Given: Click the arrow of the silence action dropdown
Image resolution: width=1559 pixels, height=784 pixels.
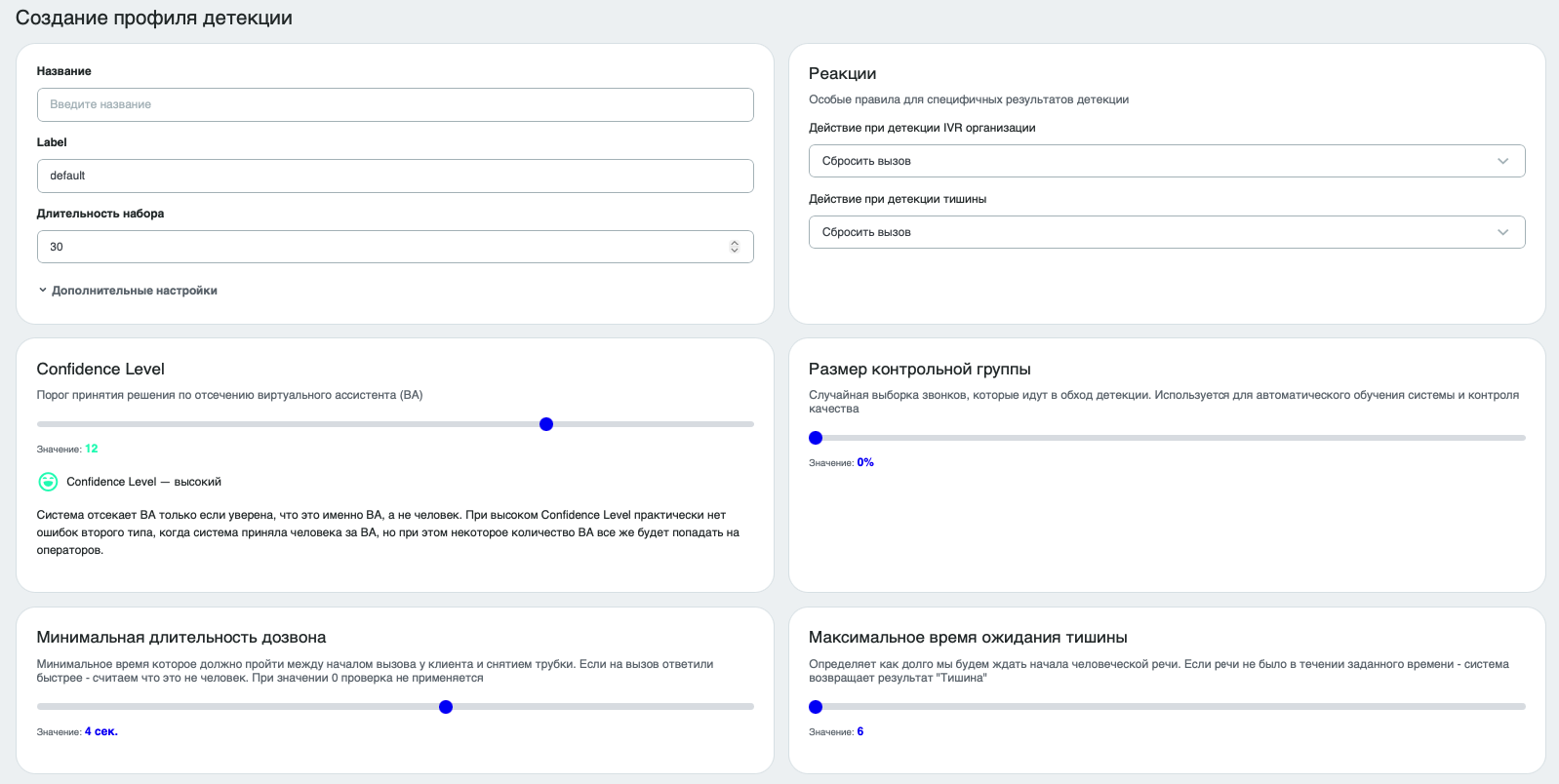Looking at the screenshot, I should pyautogui.click(x=1503, y=232).
